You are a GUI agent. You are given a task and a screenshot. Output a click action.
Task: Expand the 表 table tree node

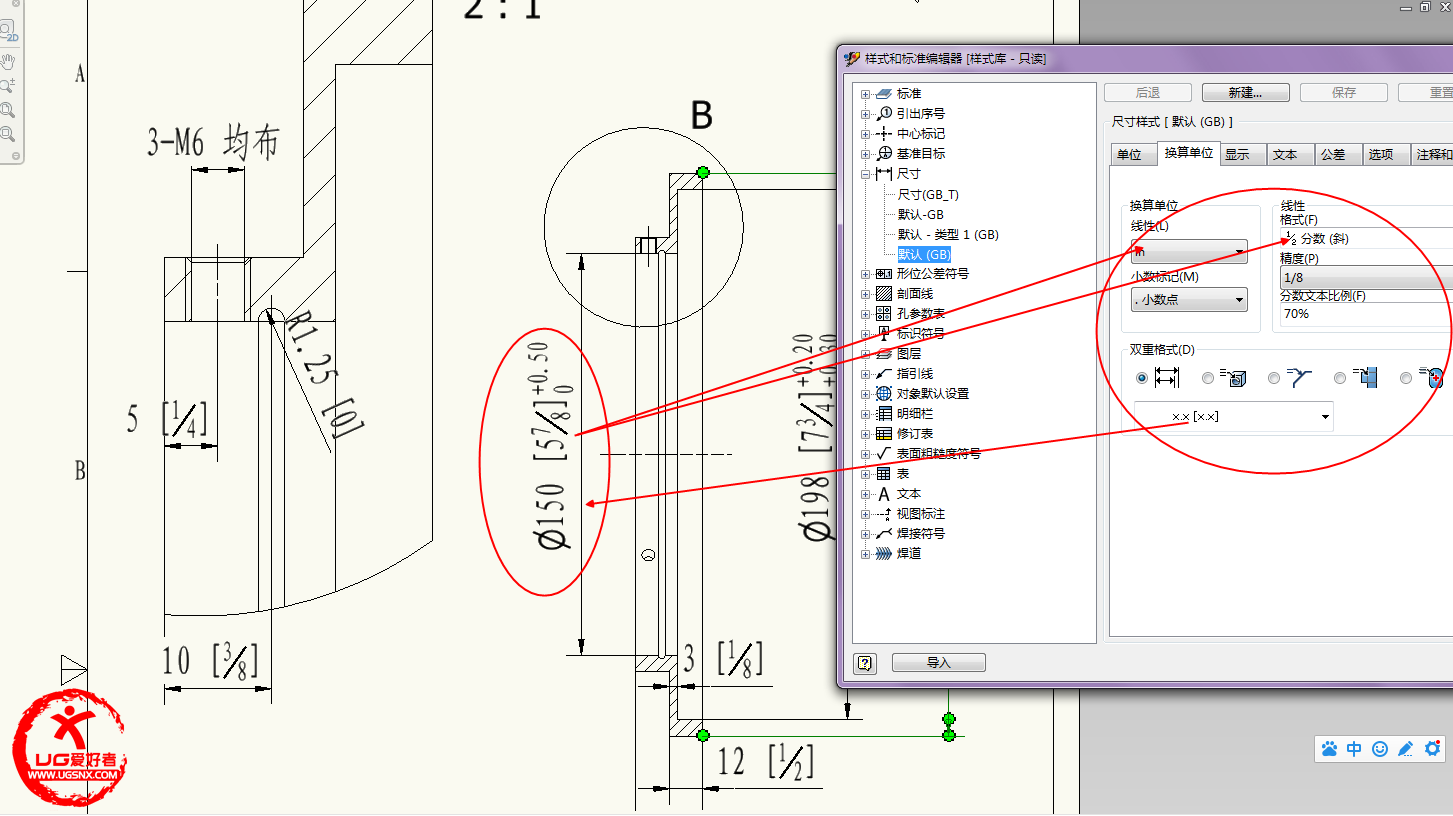coord(866,474)
